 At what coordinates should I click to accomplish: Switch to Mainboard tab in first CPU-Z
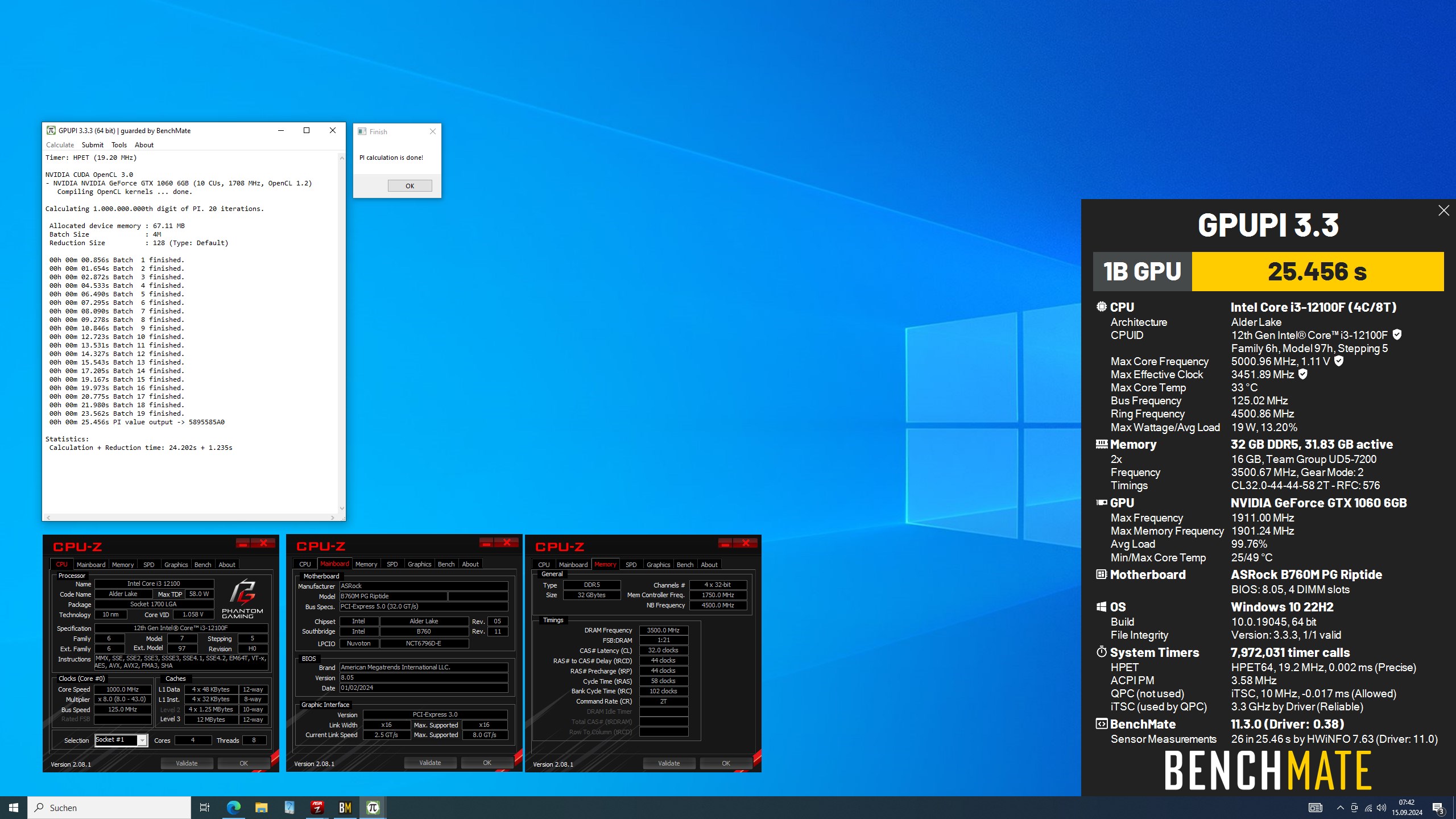click(91, 564)
